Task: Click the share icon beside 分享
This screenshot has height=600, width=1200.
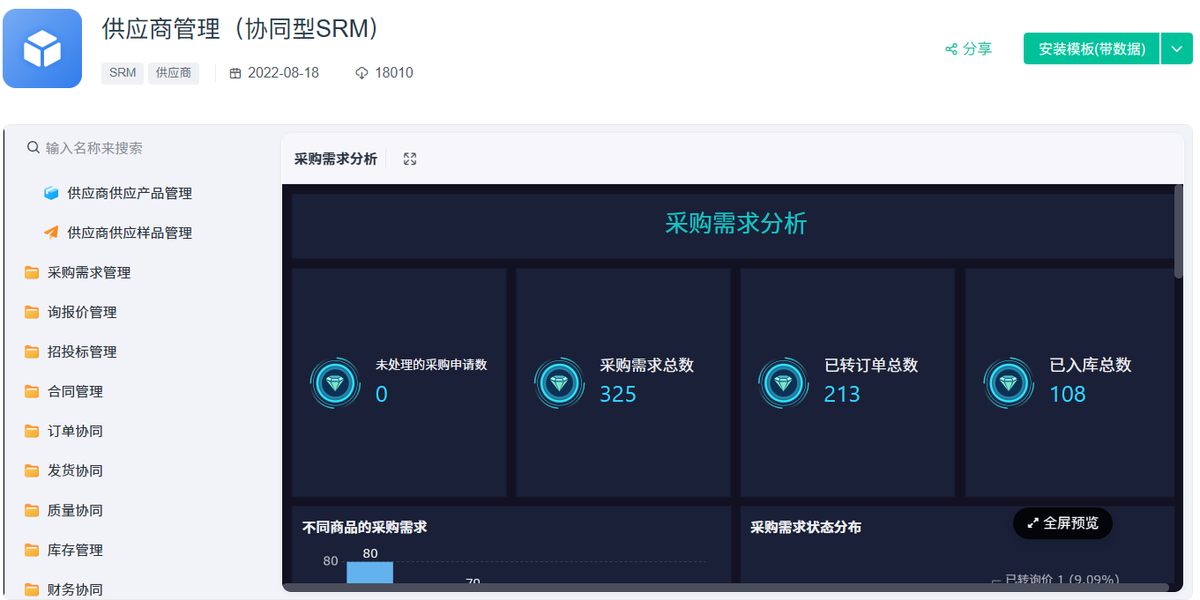Action: [x=951, y=49]
